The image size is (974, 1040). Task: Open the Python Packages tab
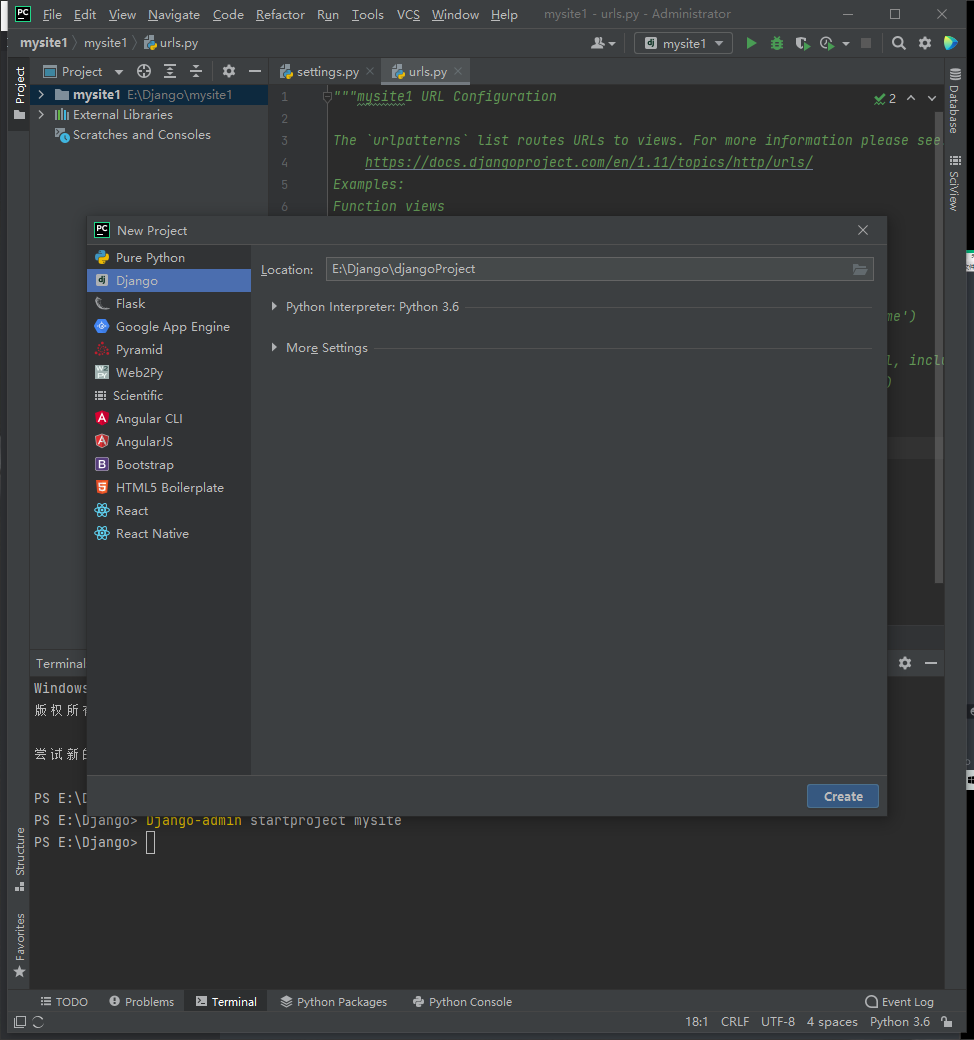334,1002
